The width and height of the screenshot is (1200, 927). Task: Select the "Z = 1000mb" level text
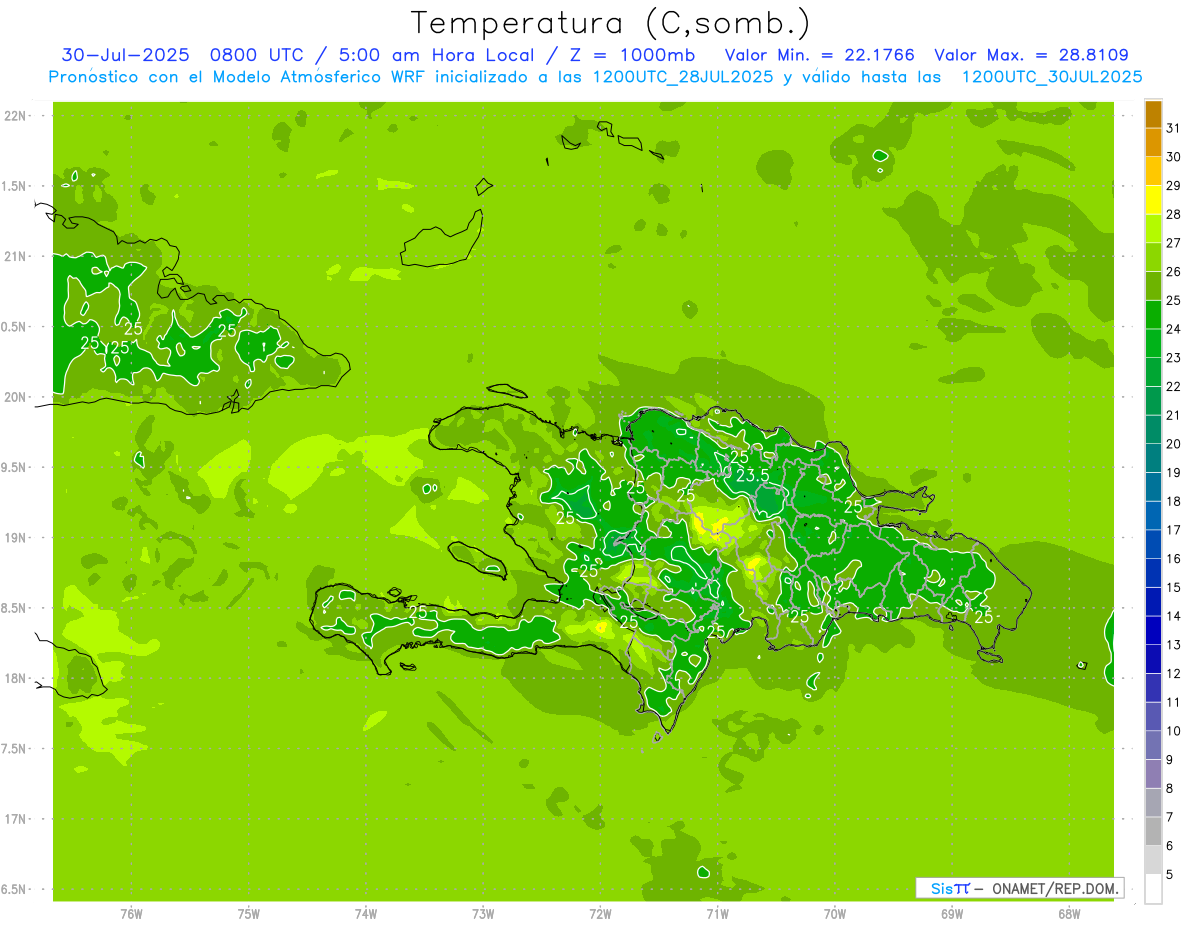[631, 55]
